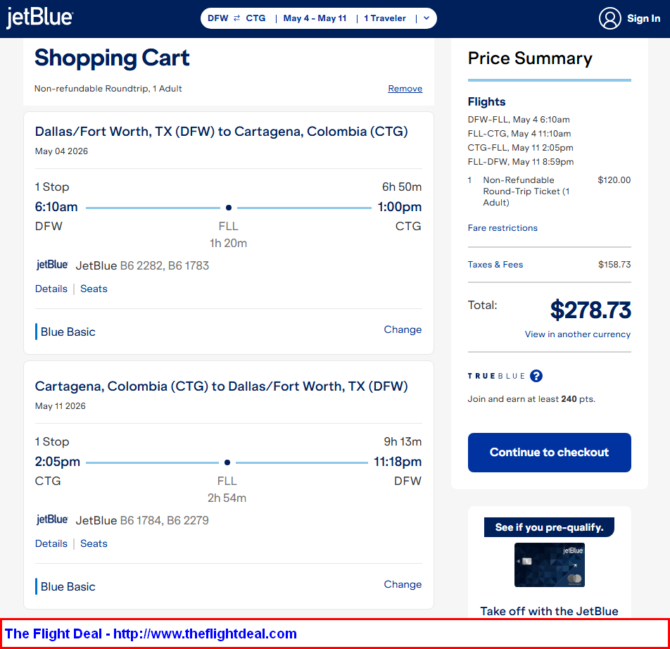Change the return Blue Basic fare

pos(402,585)
